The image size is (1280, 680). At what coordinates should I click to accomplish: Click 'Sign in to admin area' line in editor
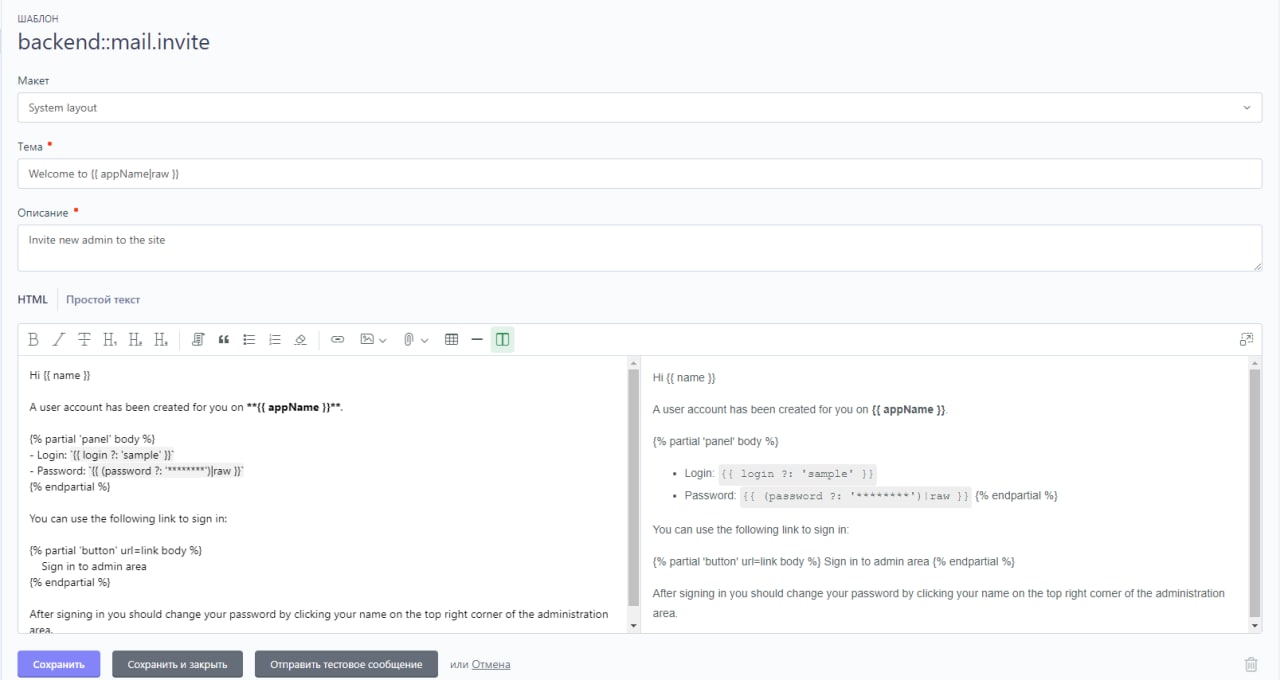coord(94,566)
